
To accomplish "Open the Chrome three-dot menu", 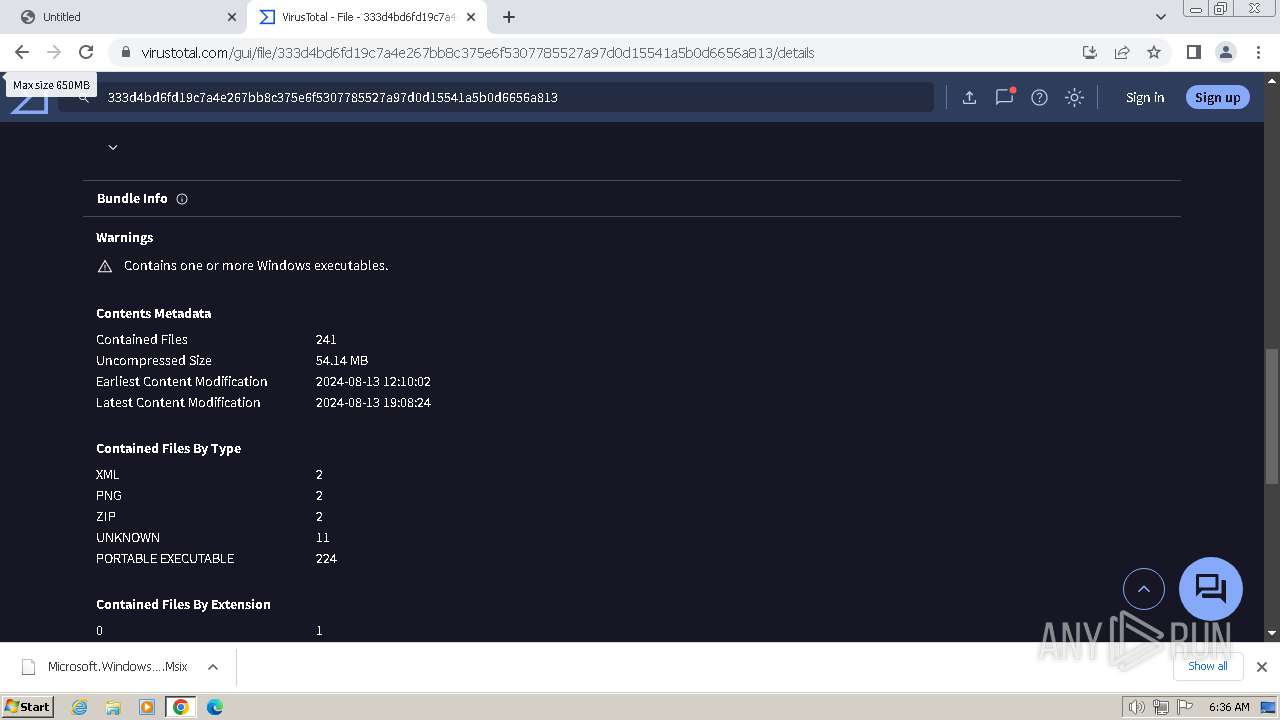I will pyautogui.click(x=1257, y=52).
